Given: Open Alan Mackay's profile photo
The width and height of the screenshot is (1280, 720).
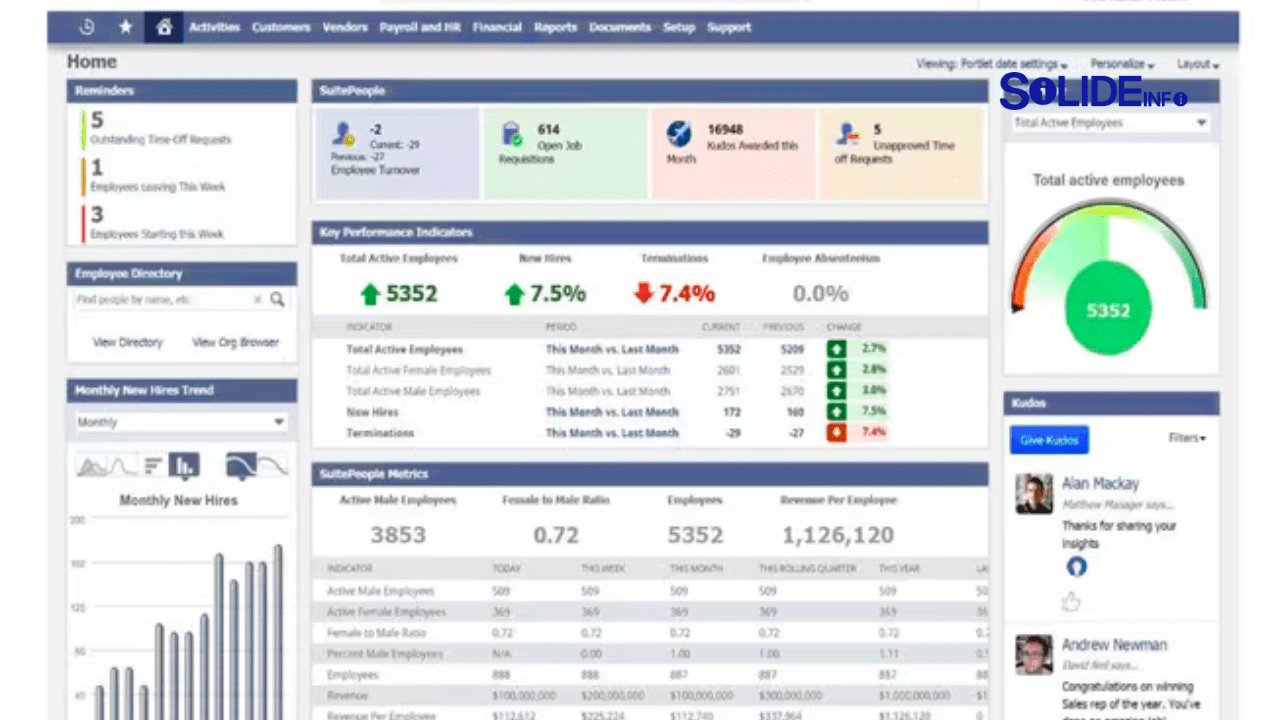Looking at the screenshot, I should (1034, 493).
